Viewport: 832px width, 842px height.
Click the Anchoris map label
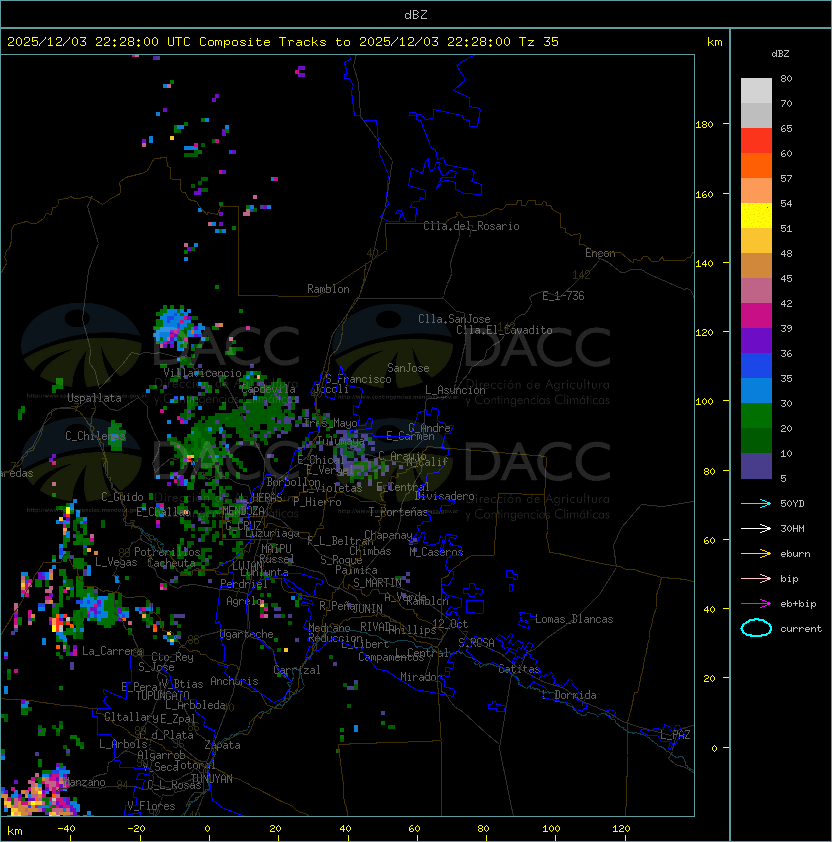click(x=234, y=681)
